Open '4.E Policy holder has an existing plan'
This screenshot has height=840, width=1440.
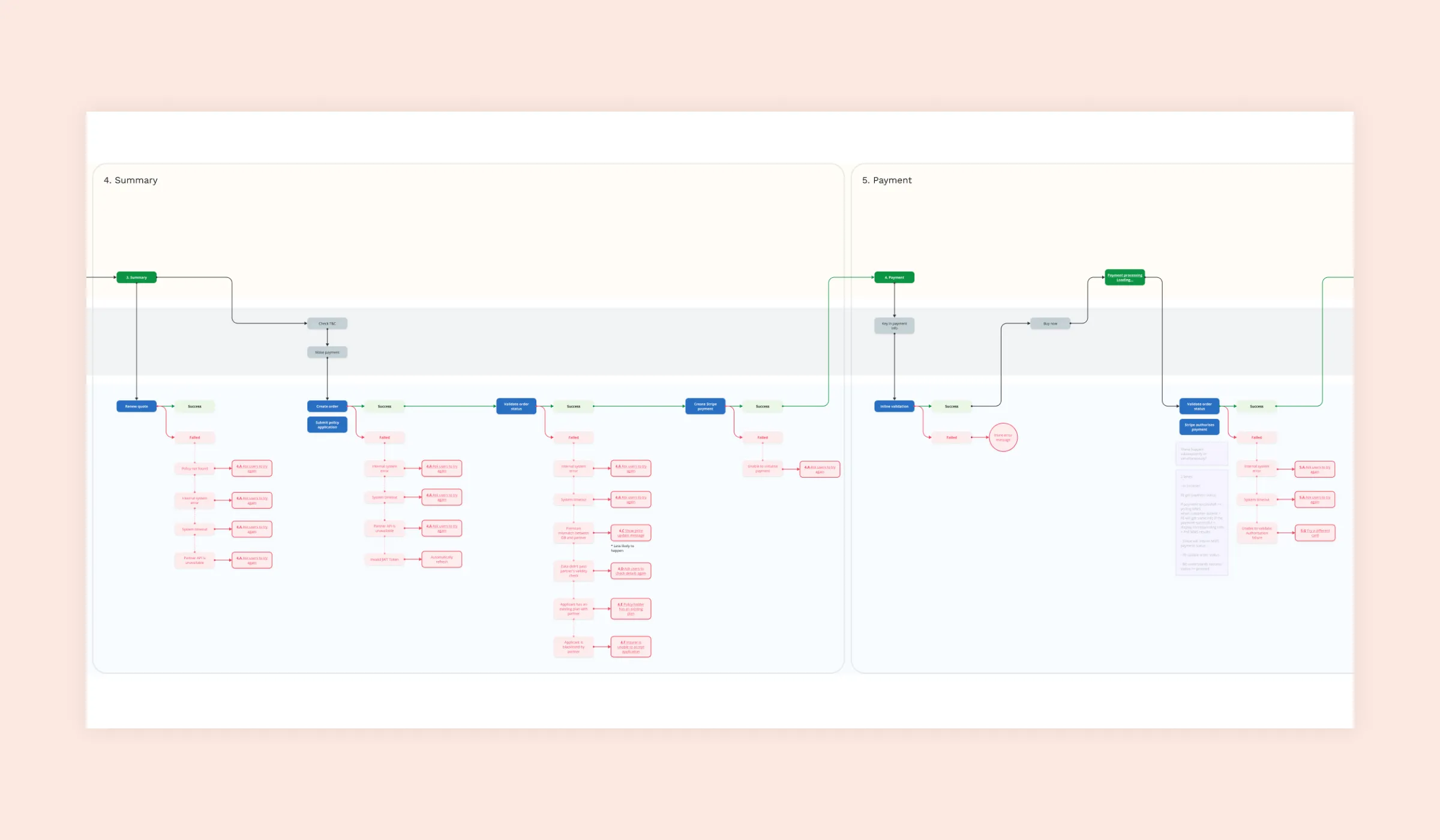[x=631, y=608]
